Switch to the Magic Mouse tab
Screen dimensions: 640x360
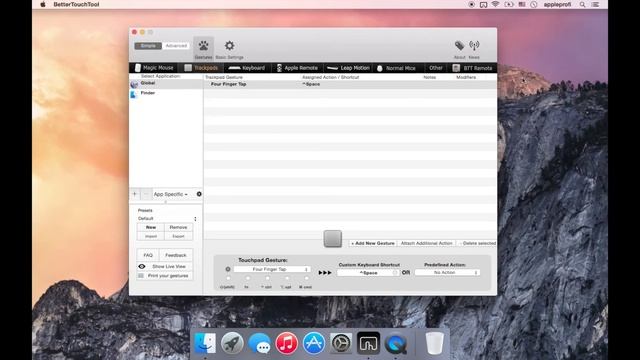point(154,68)
